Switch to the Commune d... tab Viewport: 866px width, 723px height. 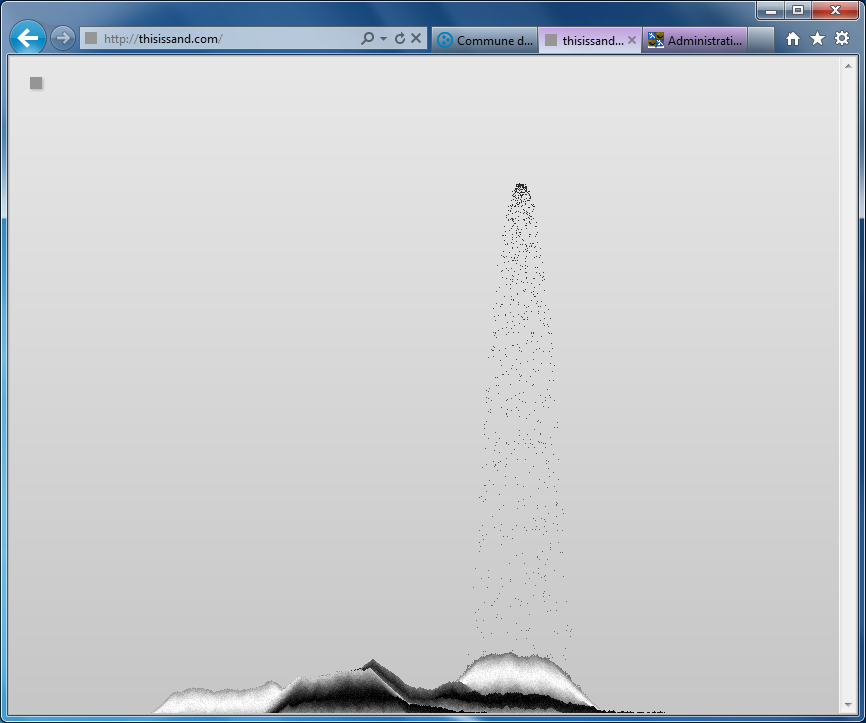coord(485,40)
